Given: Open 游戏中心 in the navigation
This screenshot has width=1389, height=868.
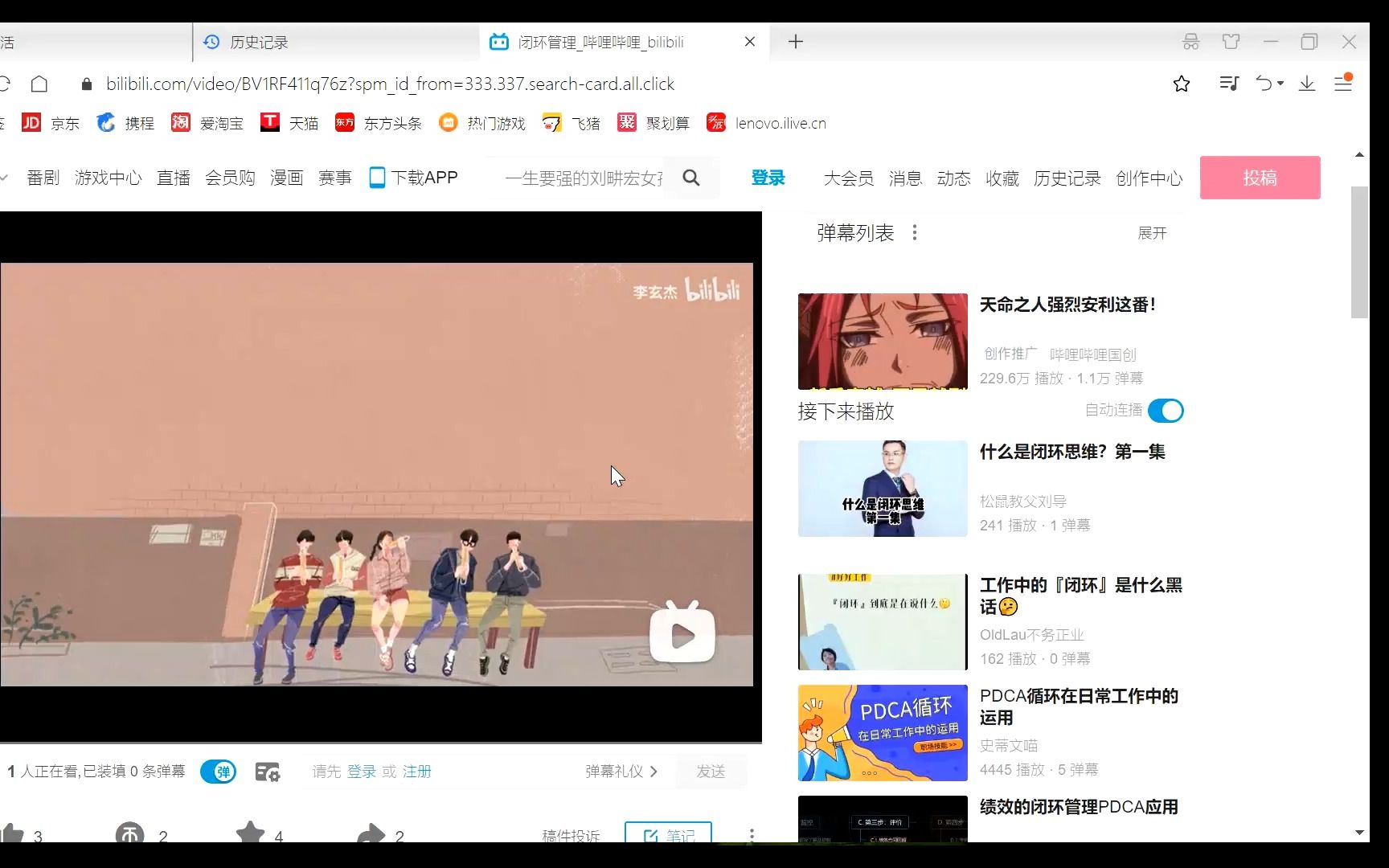Looking at the screenshot, I should pyautogui.click(x=109, y=178).
